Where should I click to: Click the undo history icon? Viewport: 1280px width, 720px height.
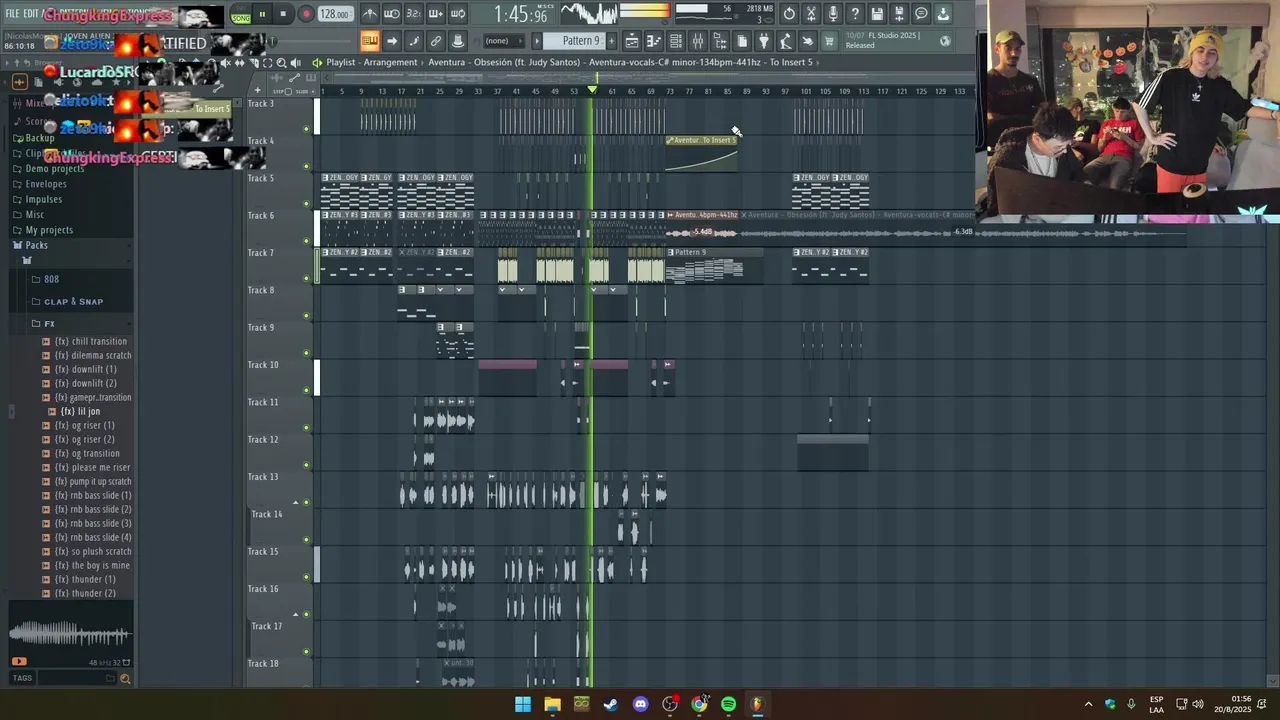pyautogui.click(x=790, y=14)
